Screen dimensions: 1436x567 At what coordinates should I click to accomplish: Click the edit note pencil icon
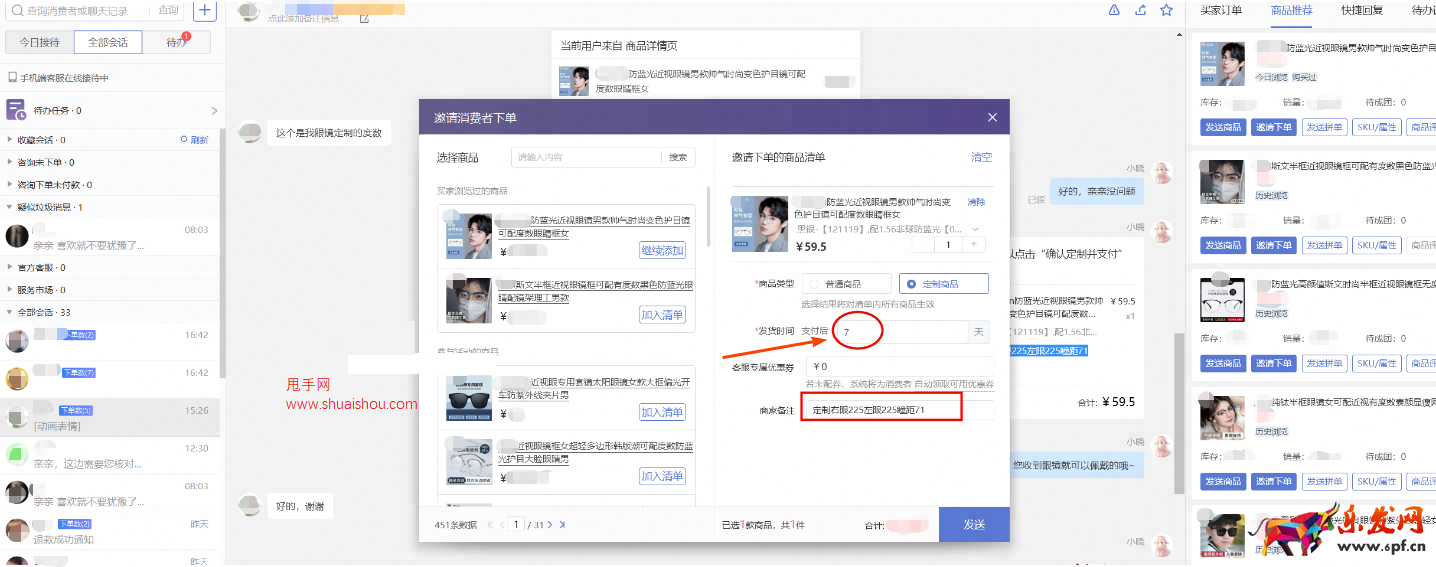click(363, 18)
